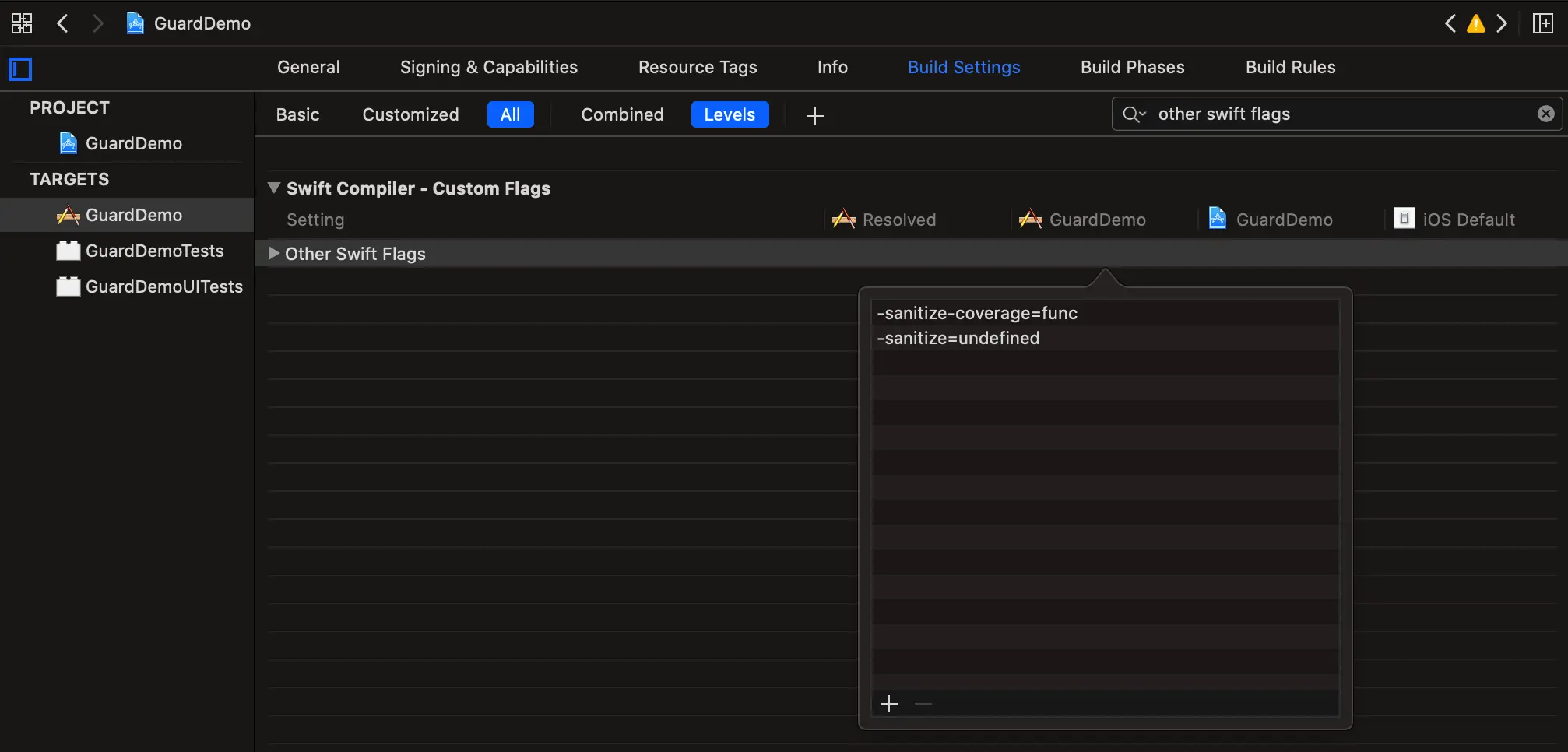Remove the selected flag in popover
Image resolution: width=1568 pixels, height=752 pixels.
point(923,704)
